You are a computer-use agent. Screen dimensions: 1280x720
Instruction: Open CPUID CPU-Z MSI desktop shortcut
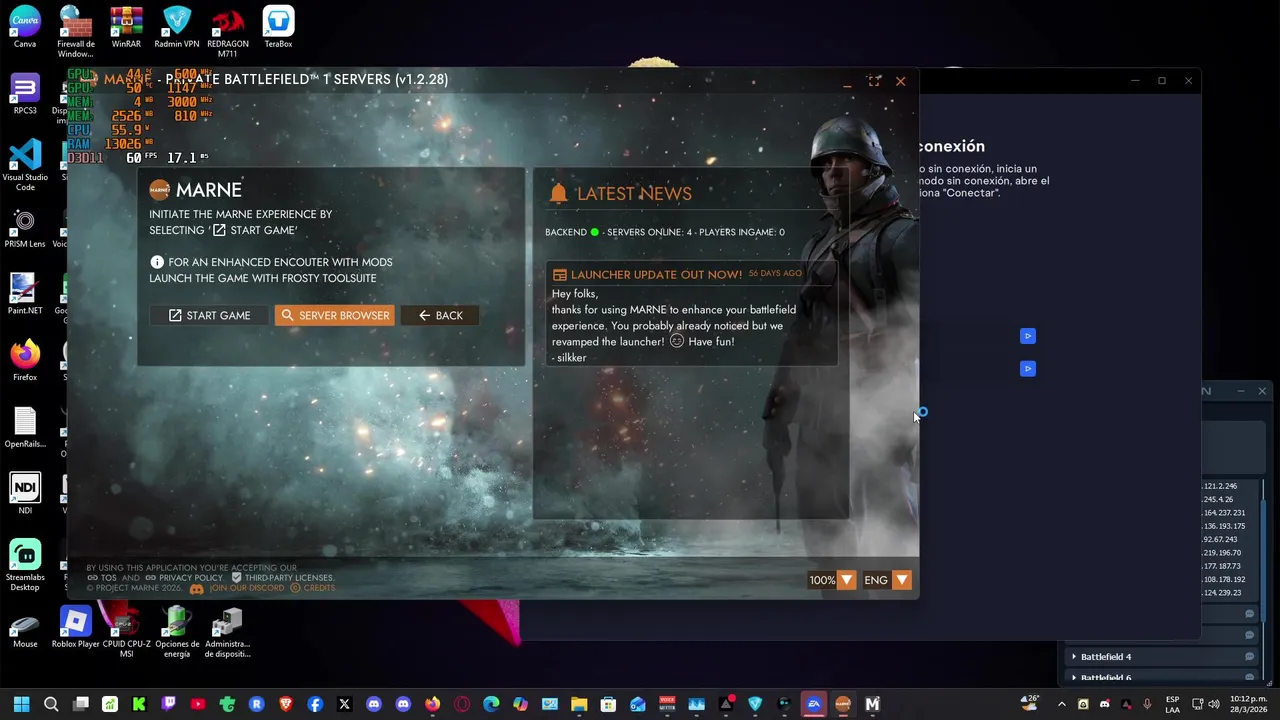click(x=126, y=632)
